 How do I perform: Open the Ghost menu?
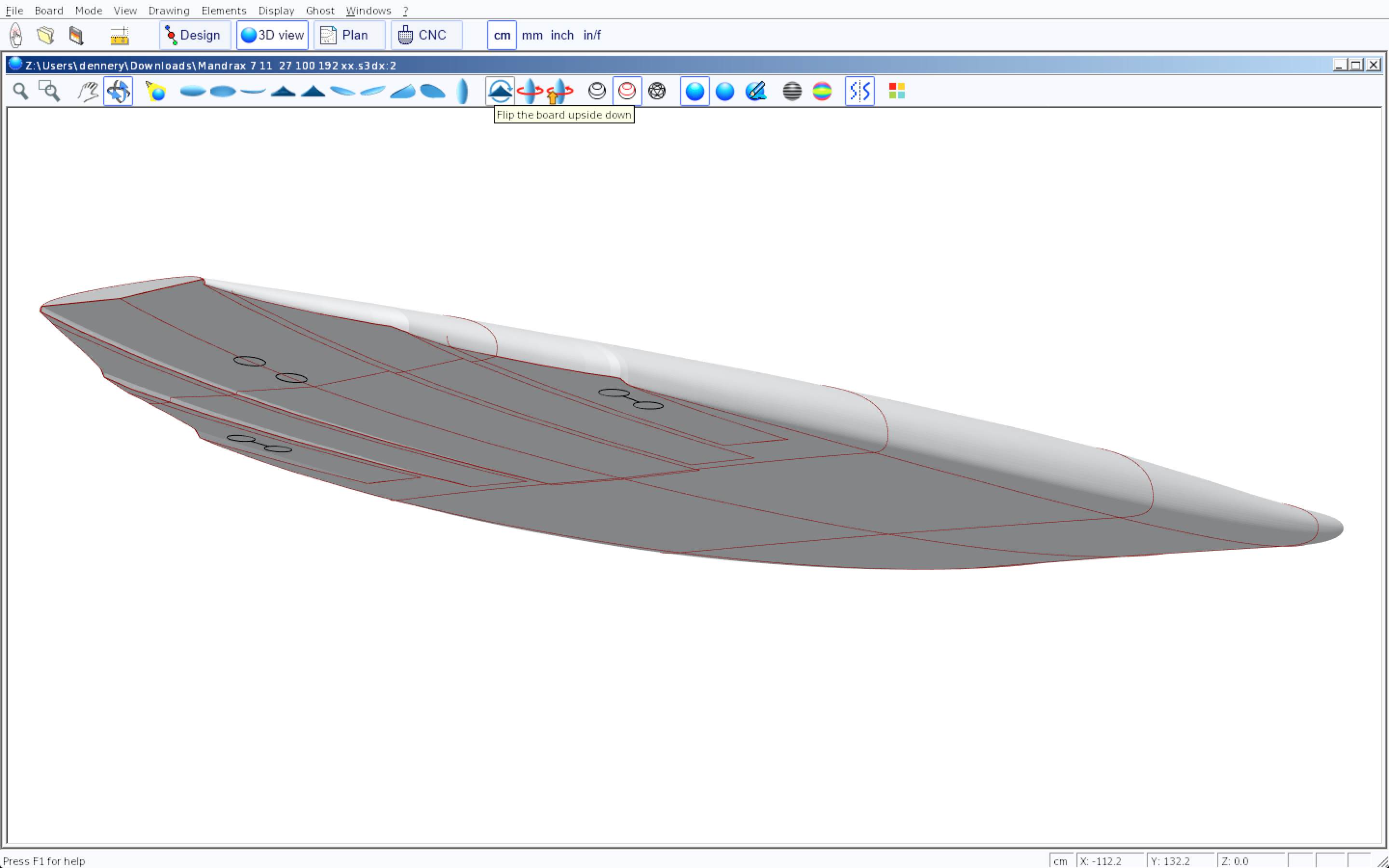[x=320, y=10]
